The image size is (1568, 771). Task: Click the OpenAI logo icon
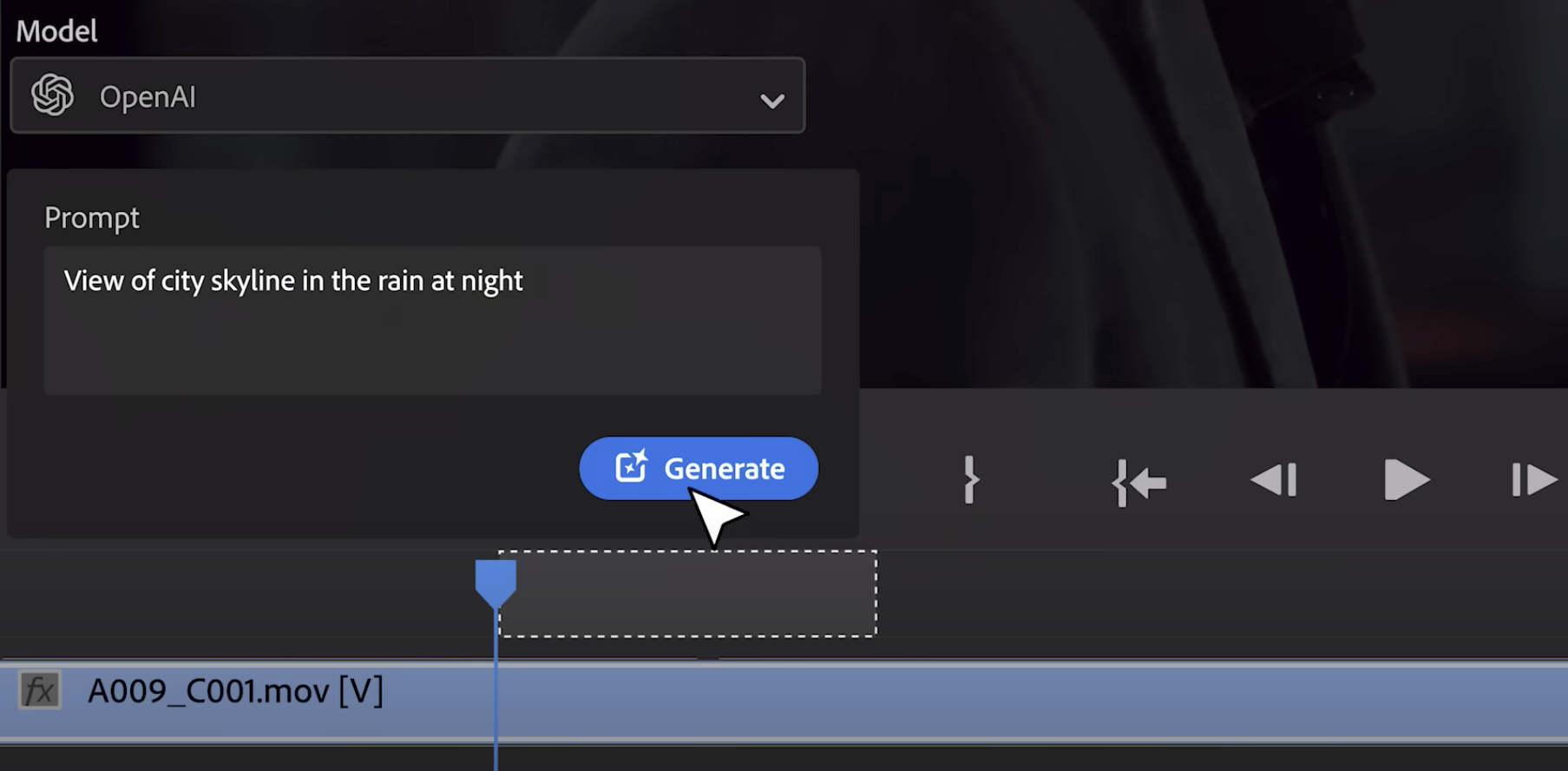(x=53, y=96)
